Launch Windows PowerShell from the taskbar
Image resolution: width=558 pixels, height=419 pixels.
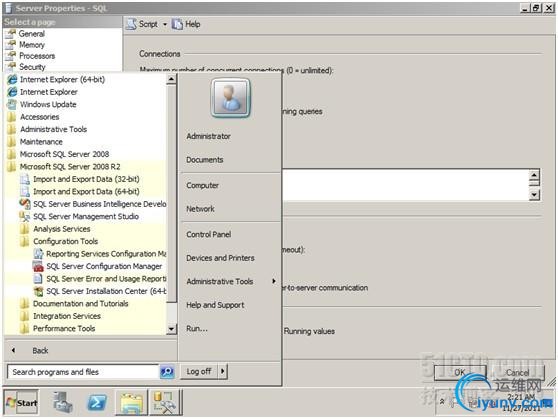[x=97, y=403]
